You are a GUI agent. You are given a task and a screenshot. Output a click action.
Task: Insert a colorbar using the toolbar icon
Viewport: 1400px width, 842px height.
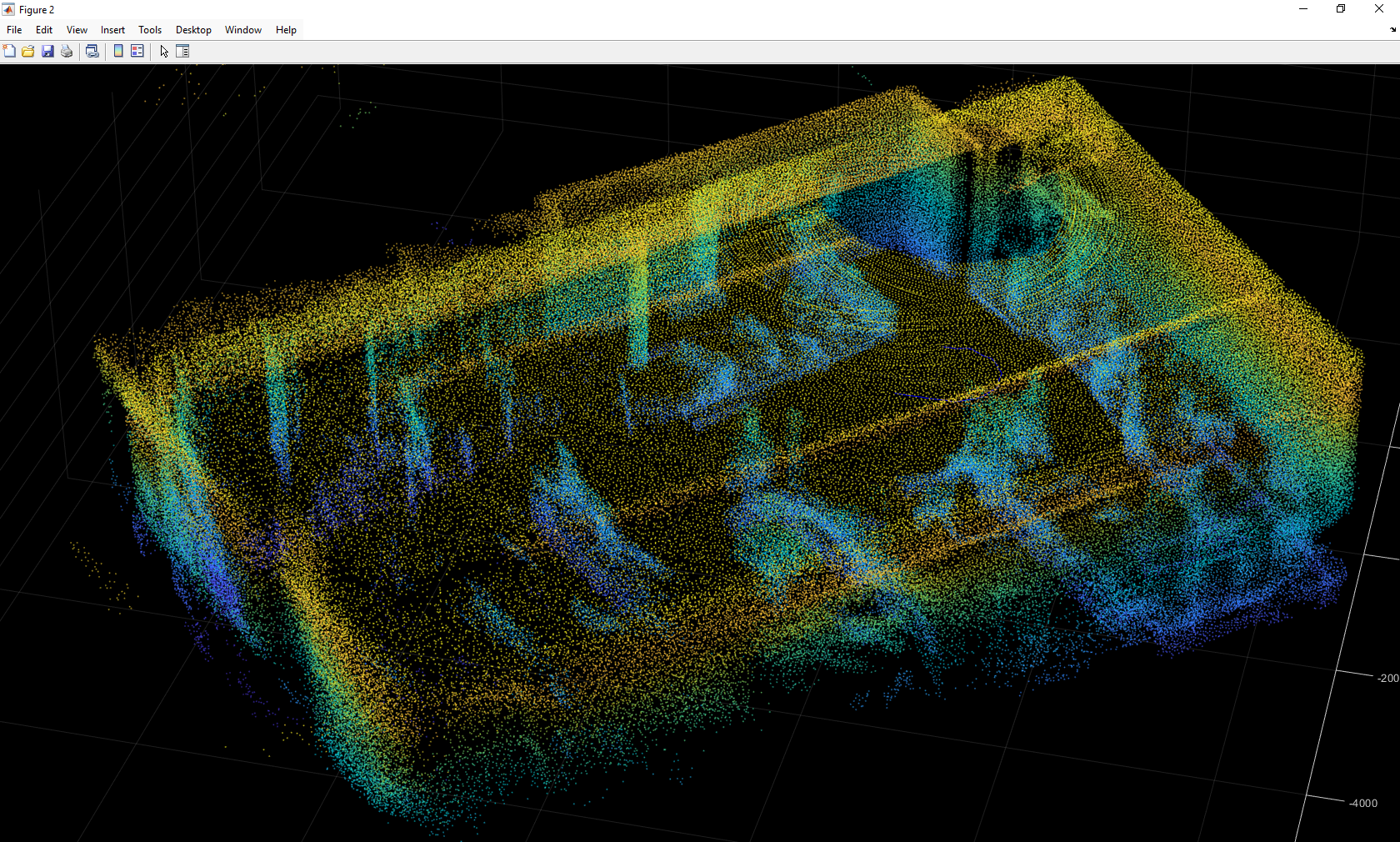pos(118,52)
